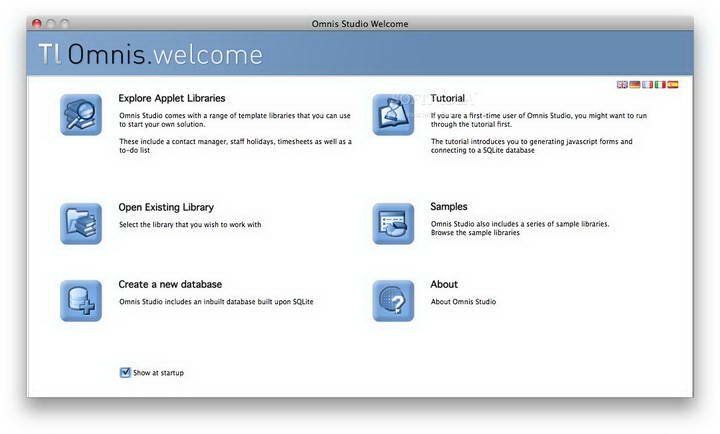Switch language with the German flag
The image size is (720, 434).
(635, 85)
